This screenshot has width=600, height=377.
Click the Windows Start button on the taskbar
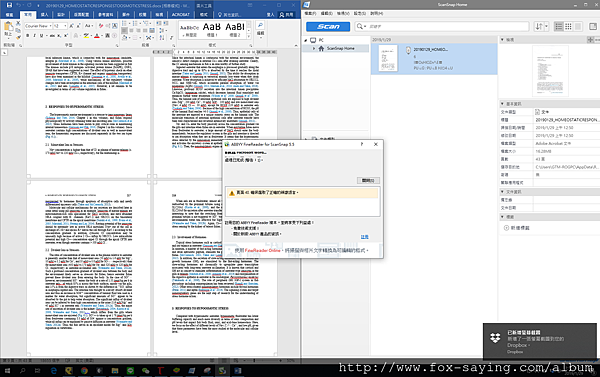coord(7,370)
